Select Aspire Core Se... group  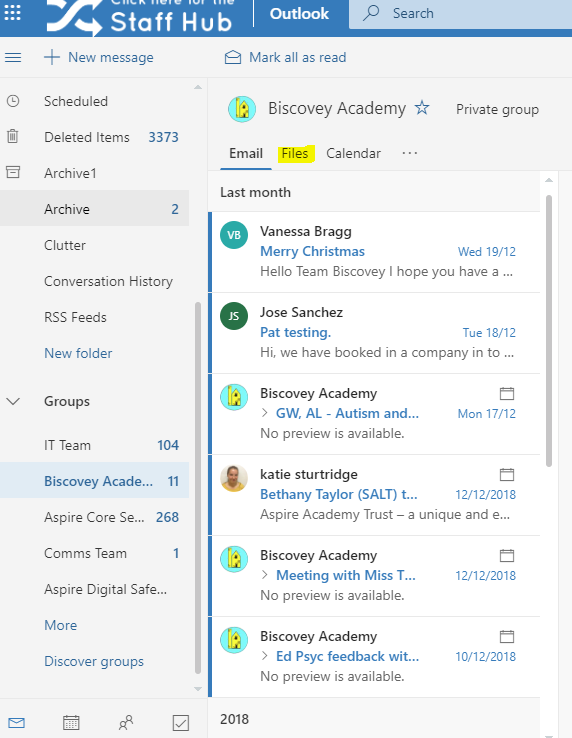coord(94,517)
